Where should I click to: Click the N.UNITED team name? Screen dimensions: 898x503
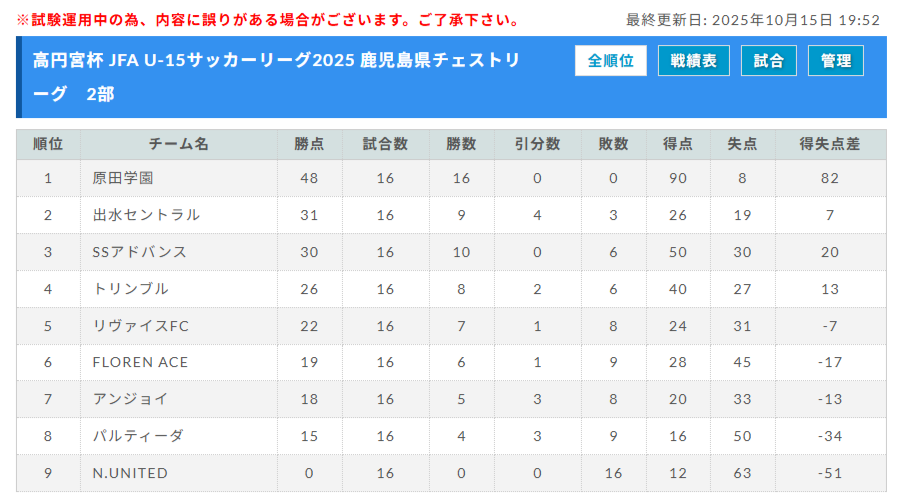click(130, 473)
